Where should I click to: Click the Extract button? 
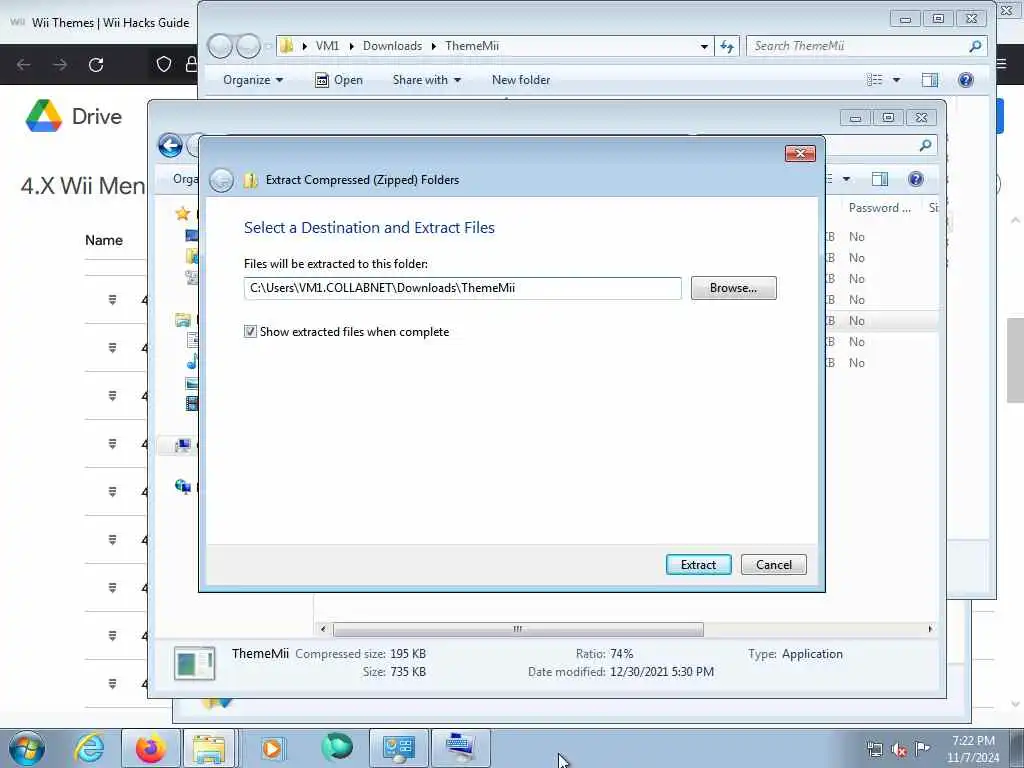point(698,564)
